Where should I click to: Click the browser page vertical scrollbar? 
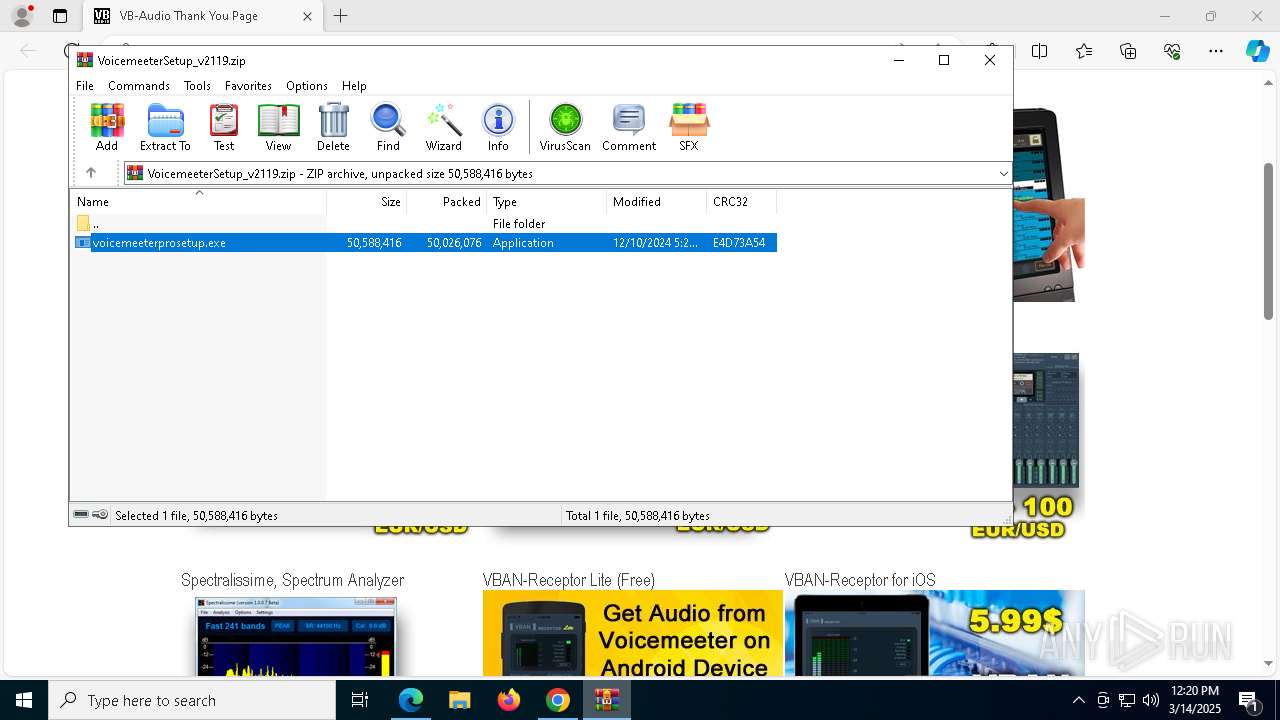(x=1269, y=240)
